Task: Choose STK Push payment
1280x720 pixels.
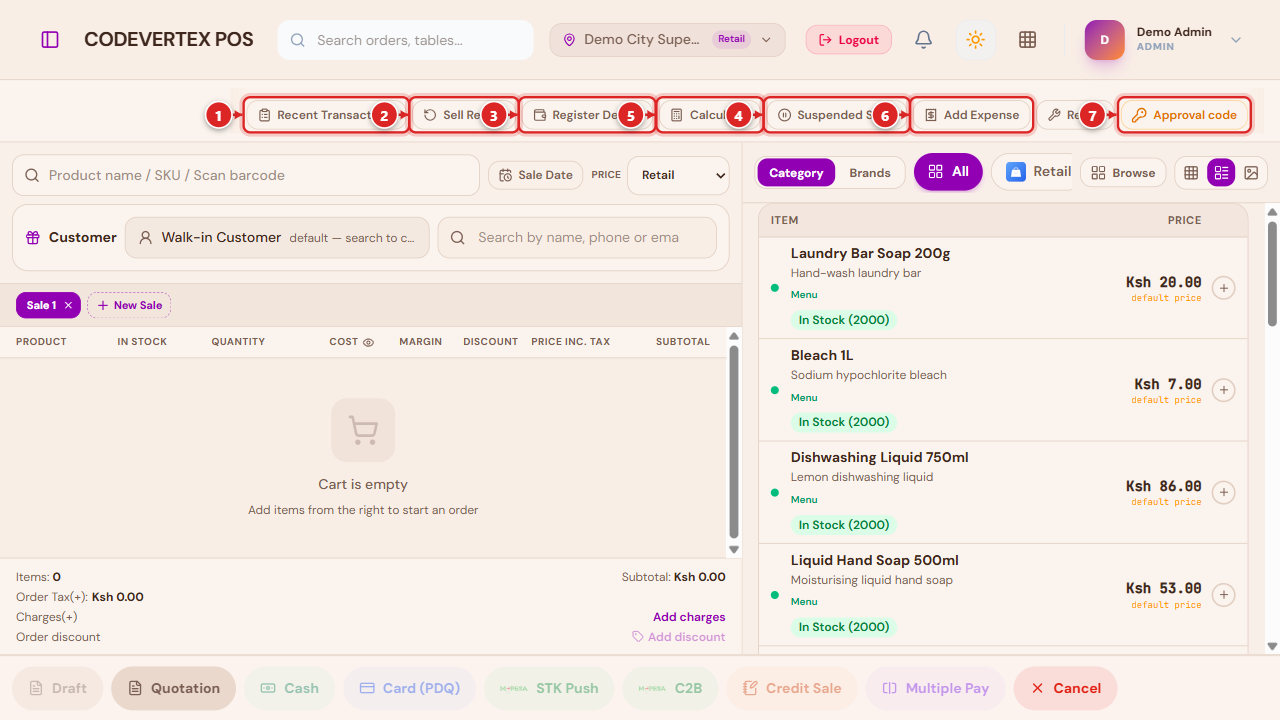Action: coord(549,688)
